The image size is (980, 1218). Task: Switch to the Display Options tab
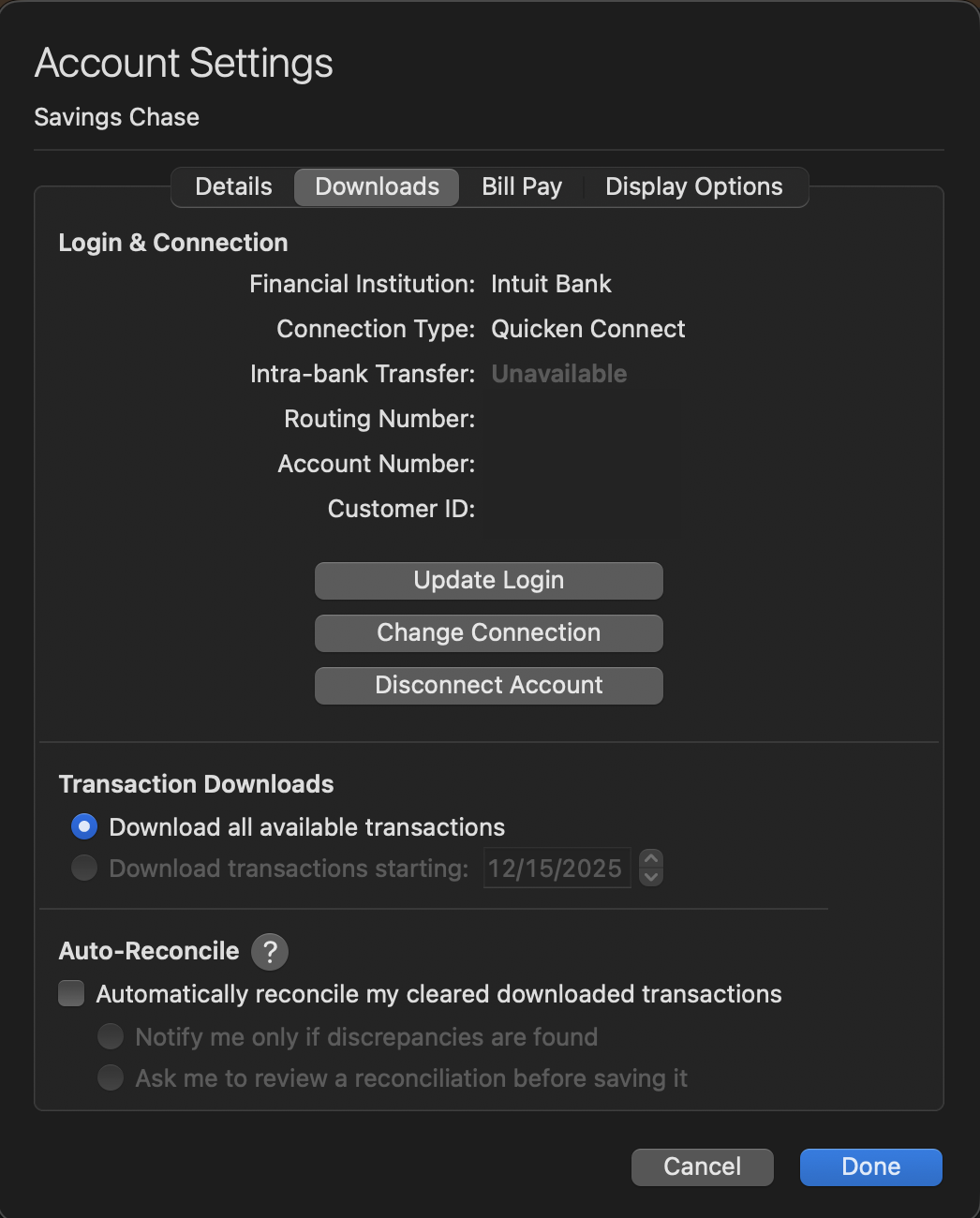(x=693, y=186)
